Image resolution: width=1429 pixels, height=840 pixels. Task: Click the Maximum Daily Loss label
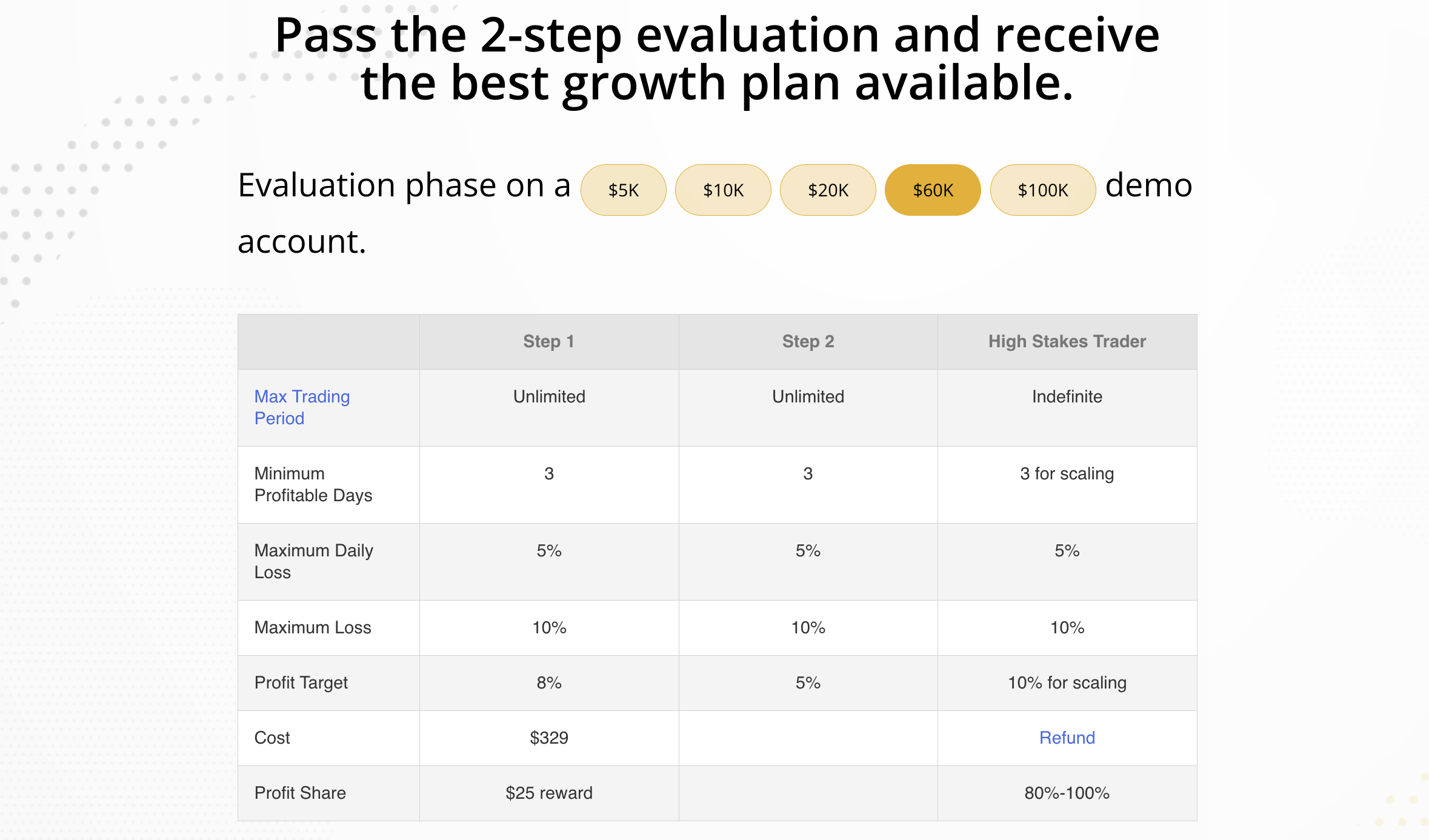pos(313,561)
